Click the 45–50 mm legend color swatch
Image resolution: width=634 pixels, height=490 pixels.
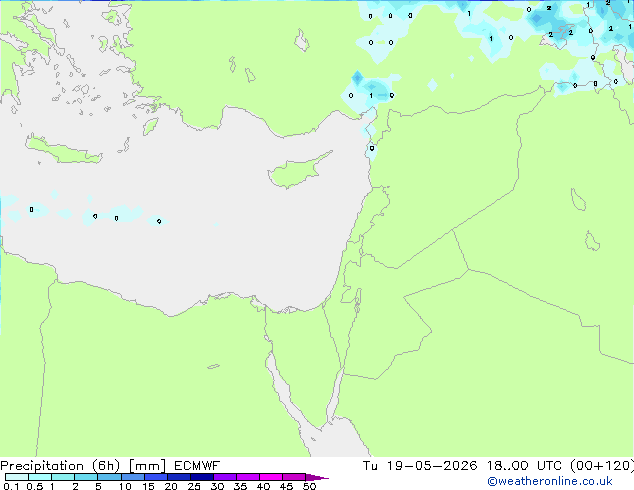point(294,477)
